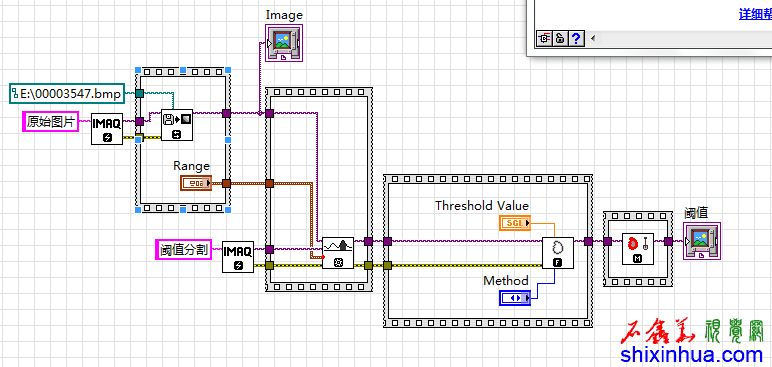Select the histogram VI icon
The height and width of the screenshot is (367, 772).
[338, 253]
